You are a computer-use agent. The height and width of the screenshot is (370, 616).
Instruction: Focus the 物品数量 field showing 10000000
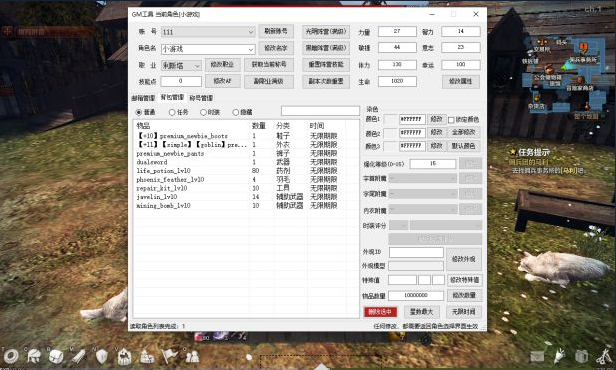tap(416, 295)
